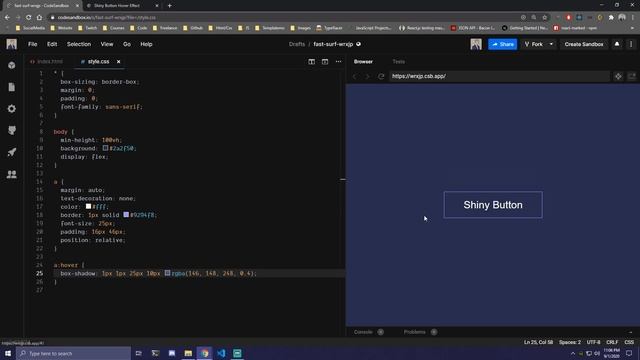This screenshot has width=640, height=360.
Task: Open preview in new window icon
Action: [x=631, y=76]
